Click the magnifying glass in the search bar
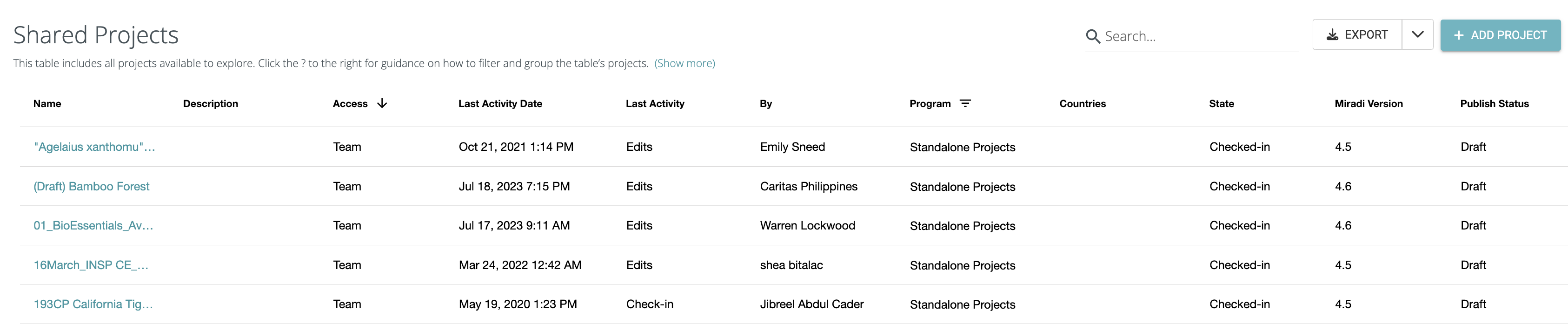This screenshot has width=1568, height=324. 1093,36
